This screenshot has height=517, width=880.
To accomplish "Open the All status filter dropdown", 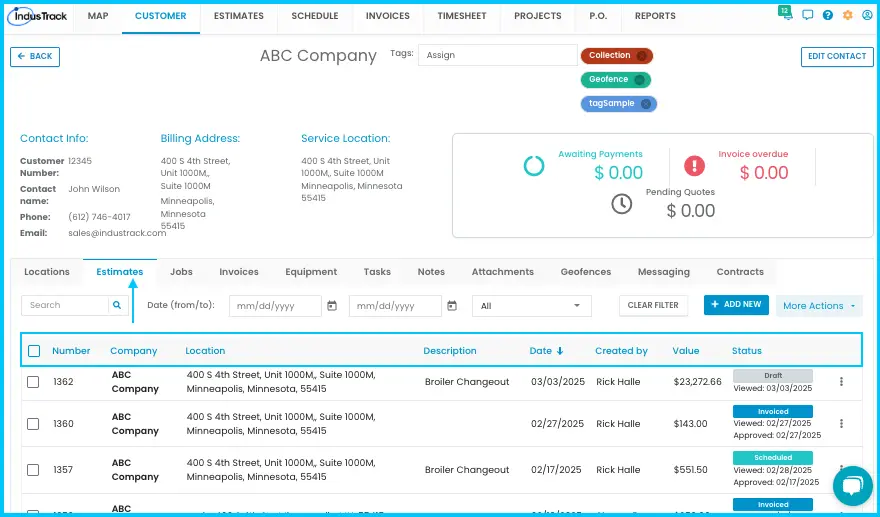I will [x=531, y=306].
